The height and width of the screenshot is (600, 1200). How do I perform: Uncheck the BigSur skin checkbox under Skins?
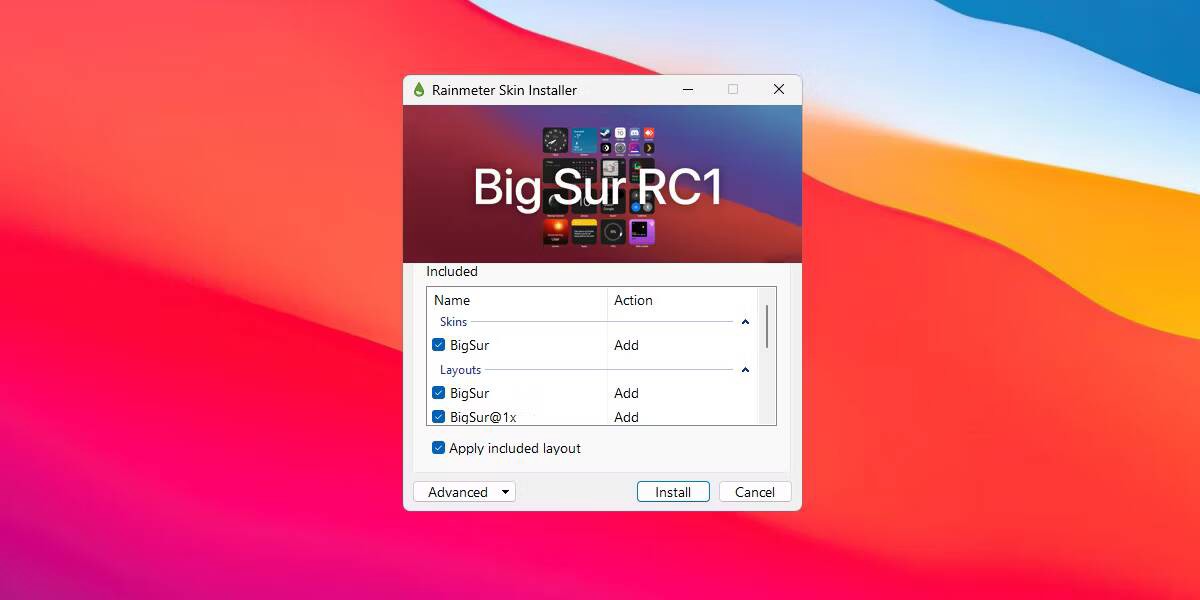(x=438, y=345)
